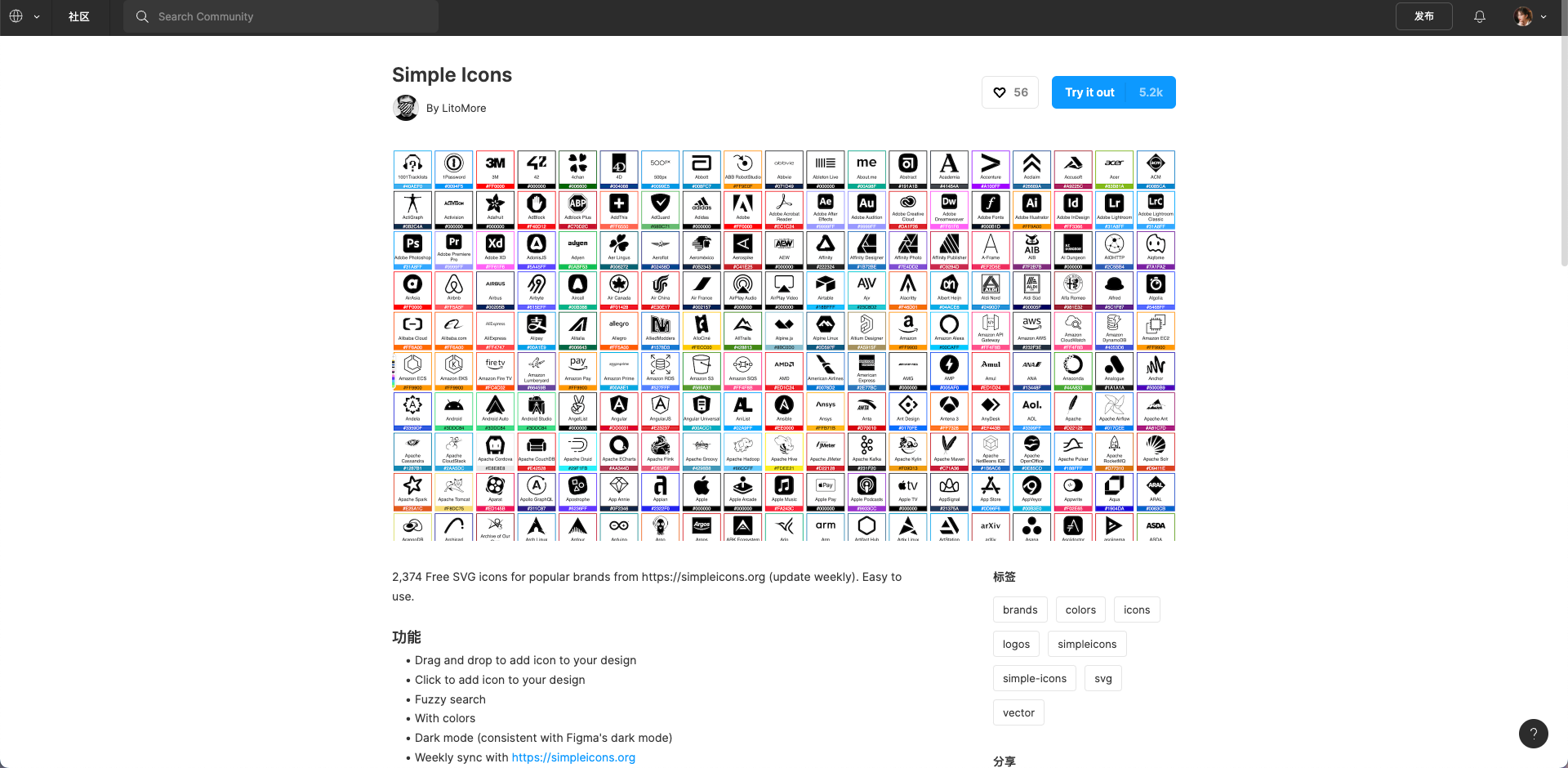Expand the chevron beside the globe icon
1568x768 pixels.
(x=37, y=16)
